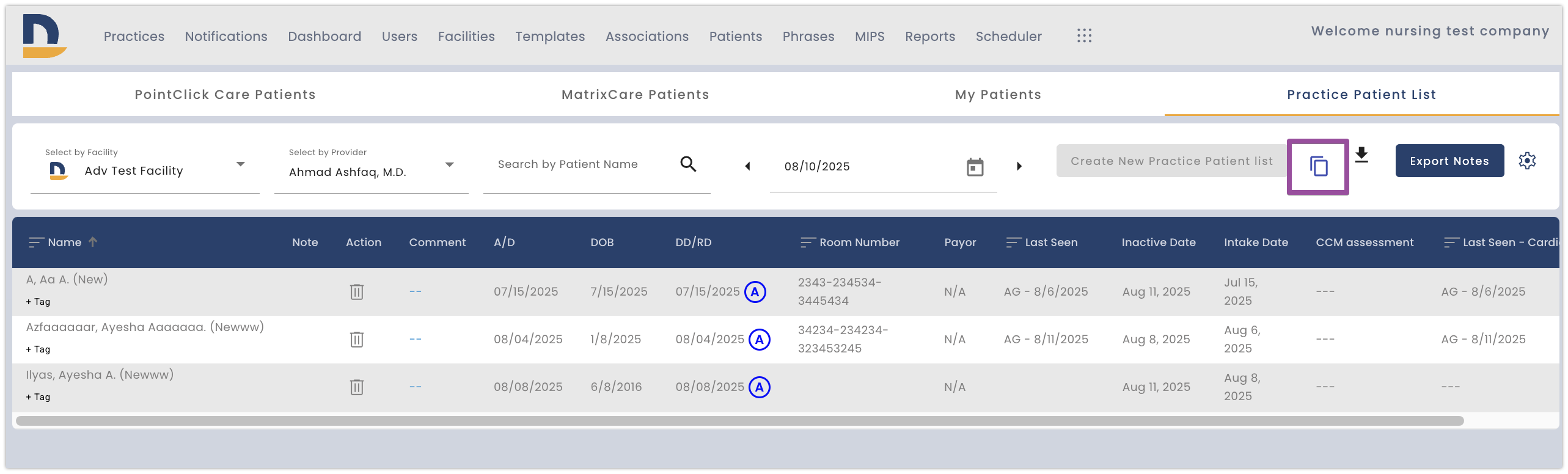
Task: Open Reports menu
Action: [930, 37]
